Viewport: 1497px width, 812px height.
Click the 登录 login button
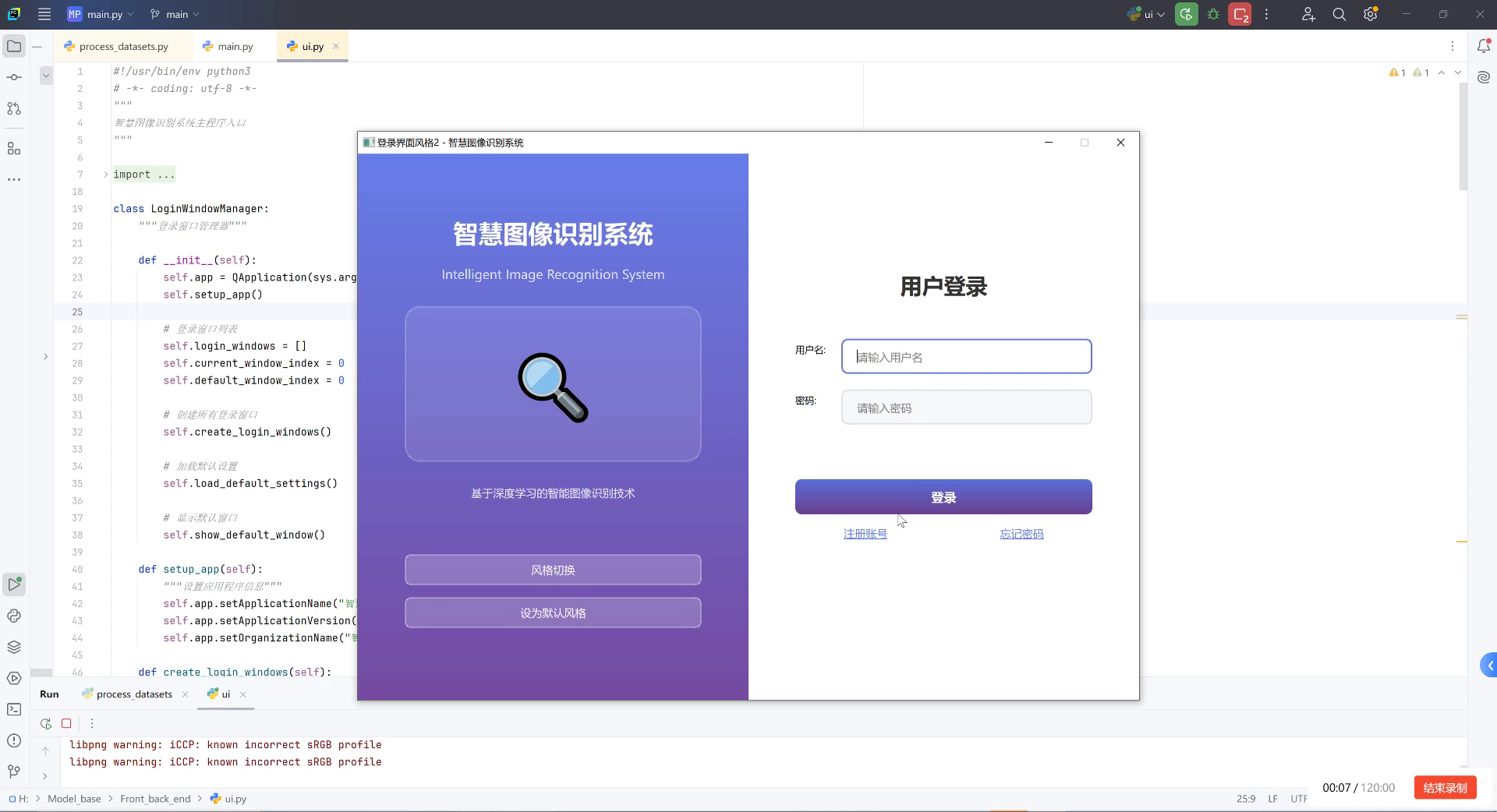[x=943, y=496]
